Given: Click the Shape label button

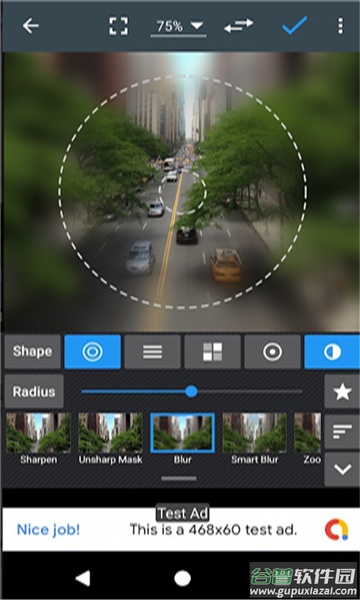Looking at the screenshot, I should [33, 352].
